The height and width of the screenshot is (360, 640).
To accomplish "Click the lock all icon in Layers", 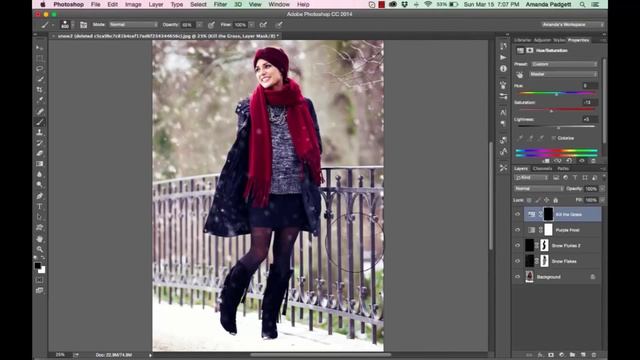I will click(x=556, y=200).
